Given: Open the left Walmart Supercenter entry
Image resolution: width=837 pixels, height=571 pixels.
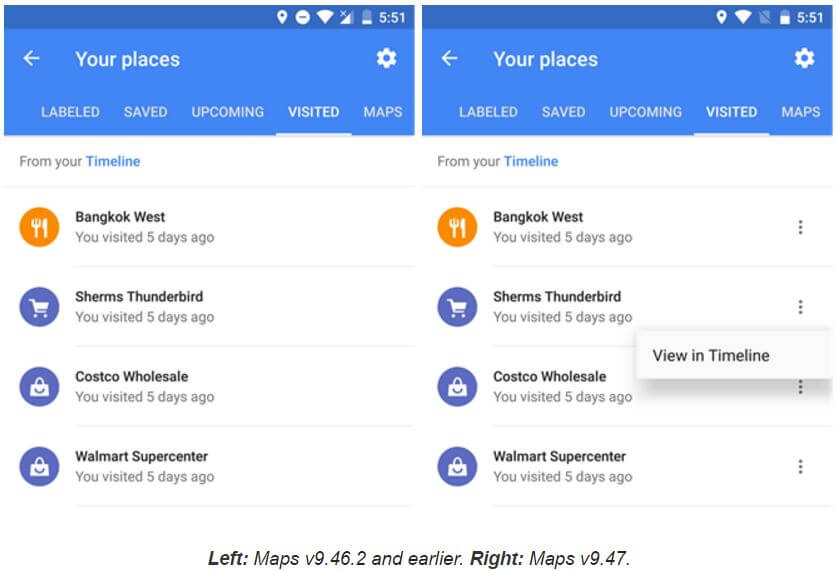Looking at the screenshot, I should tap(141, 466).
